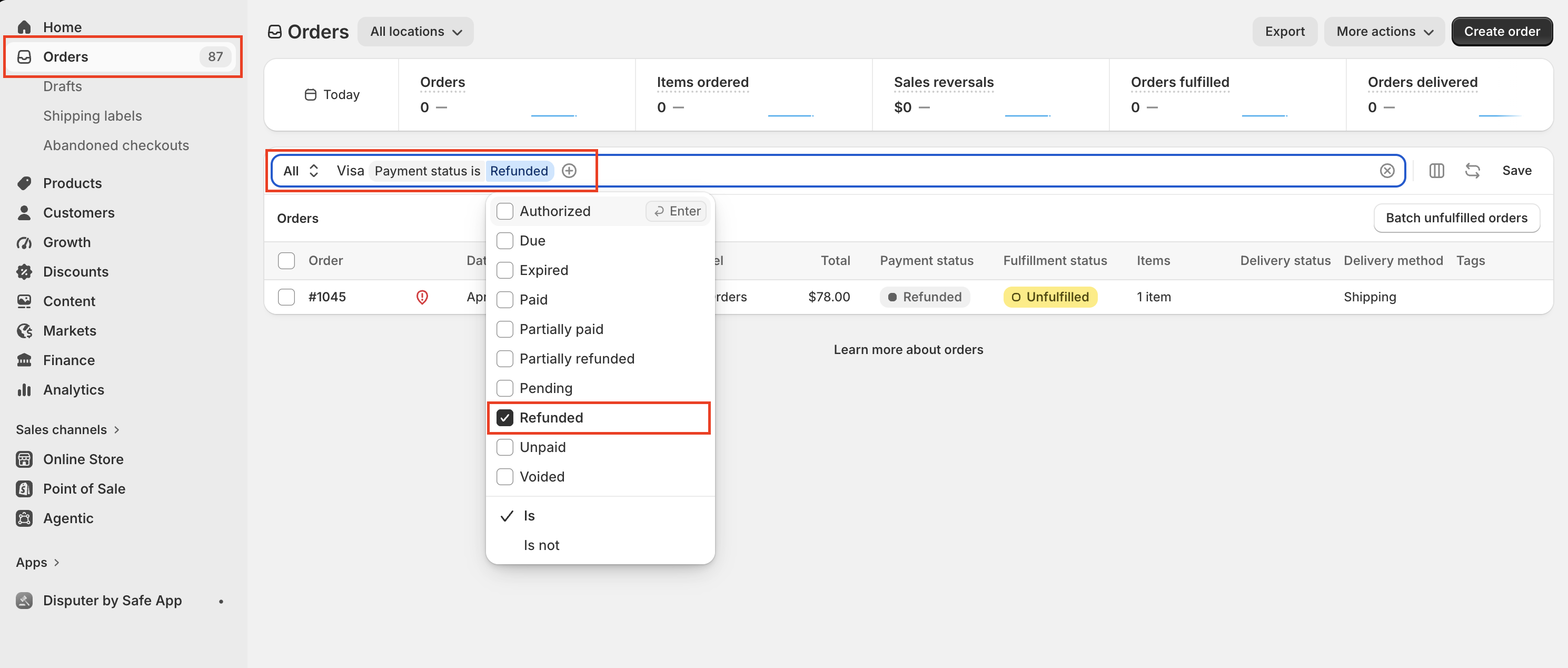Click the Disputer by Safe App icon
1568x668 pixels.
[x=24, y=601]
